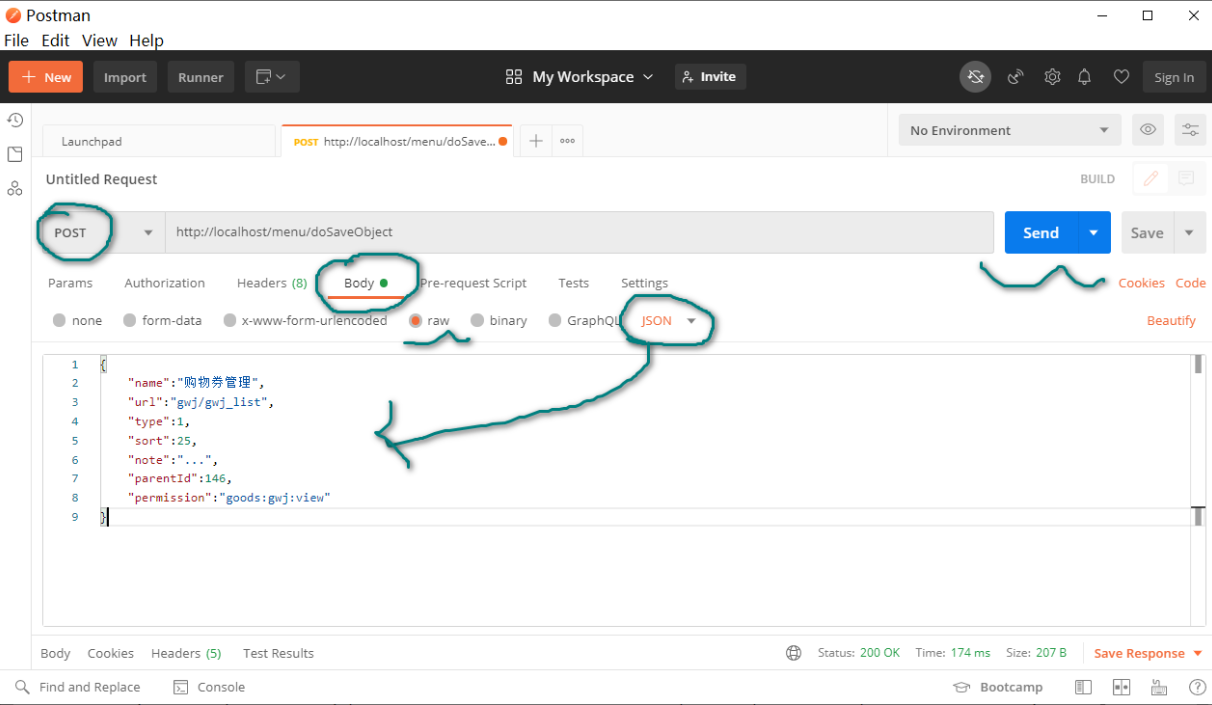Open the capture requests satellite icon

[x=1016, y=77]
